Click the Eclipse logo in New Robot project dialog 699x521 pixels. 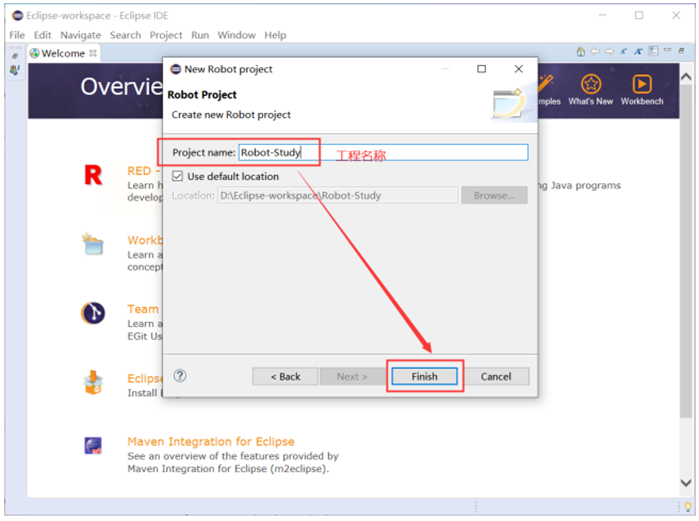coord(176,69)
